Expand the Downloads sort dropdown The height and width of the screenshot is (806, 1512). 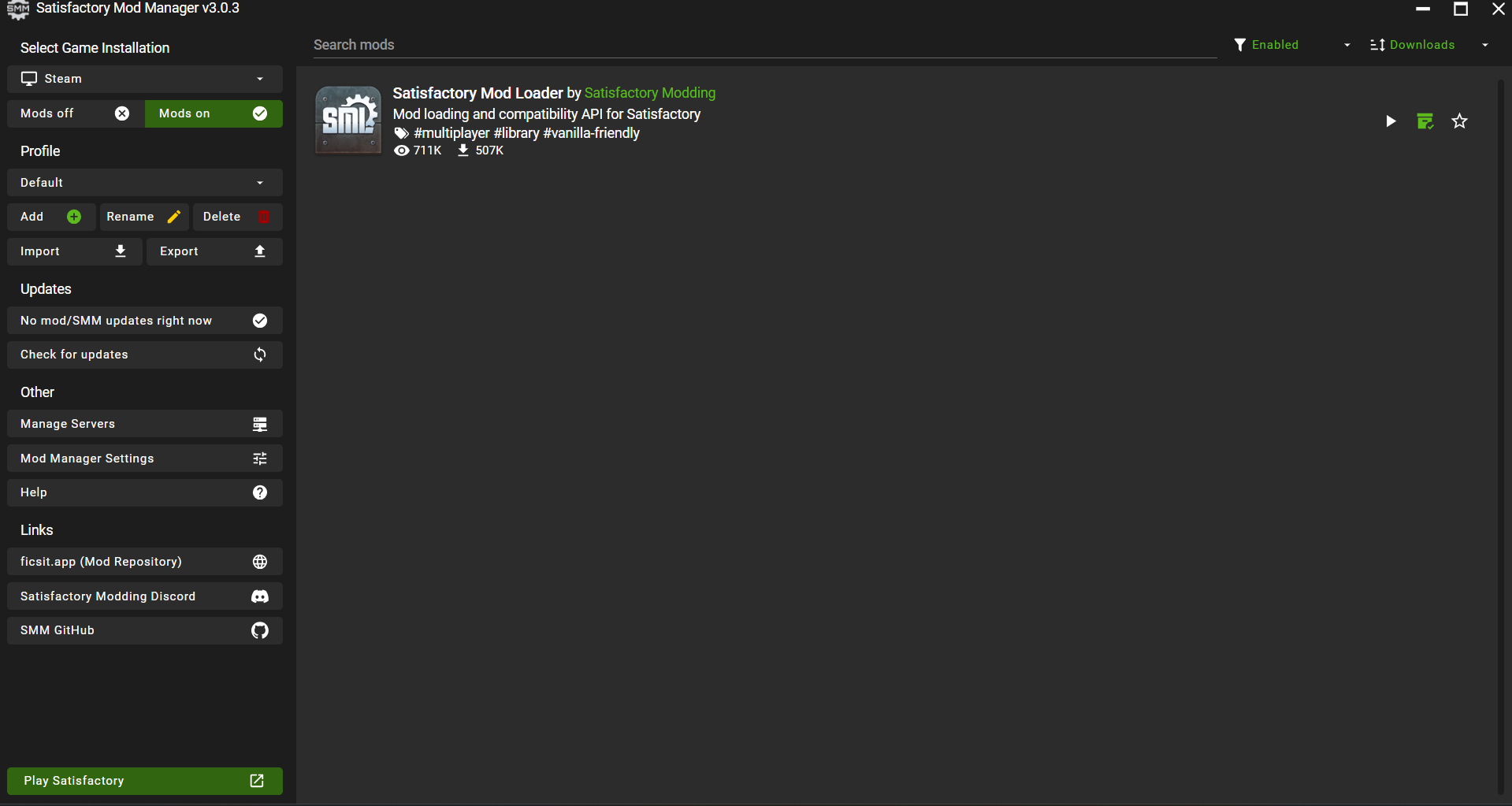[x=1429, y=45]
